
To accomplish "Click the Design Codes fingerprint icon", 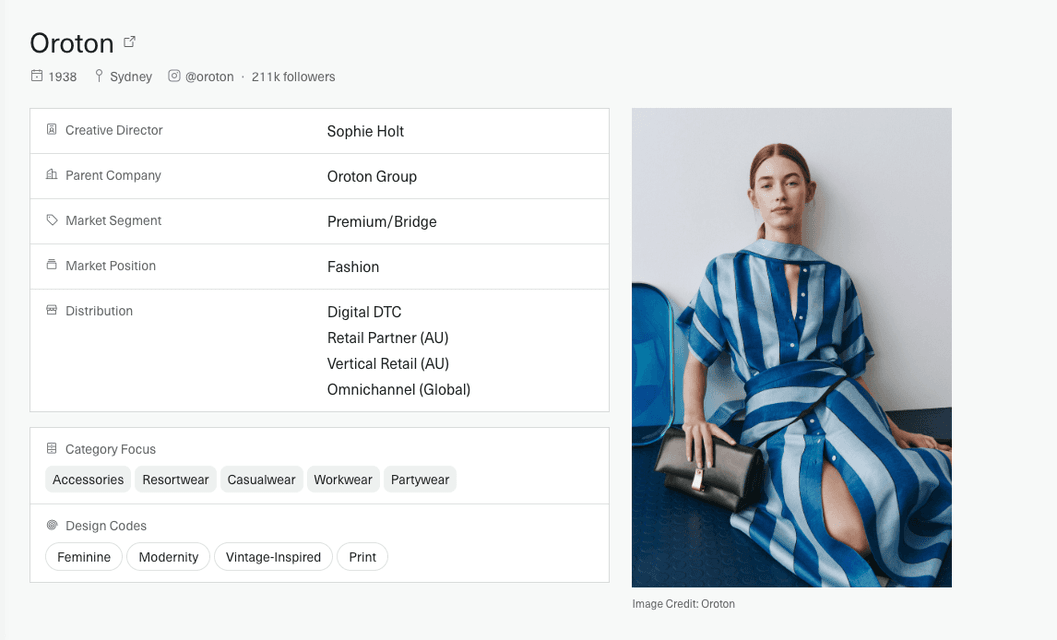I will [x=52, y=525].
